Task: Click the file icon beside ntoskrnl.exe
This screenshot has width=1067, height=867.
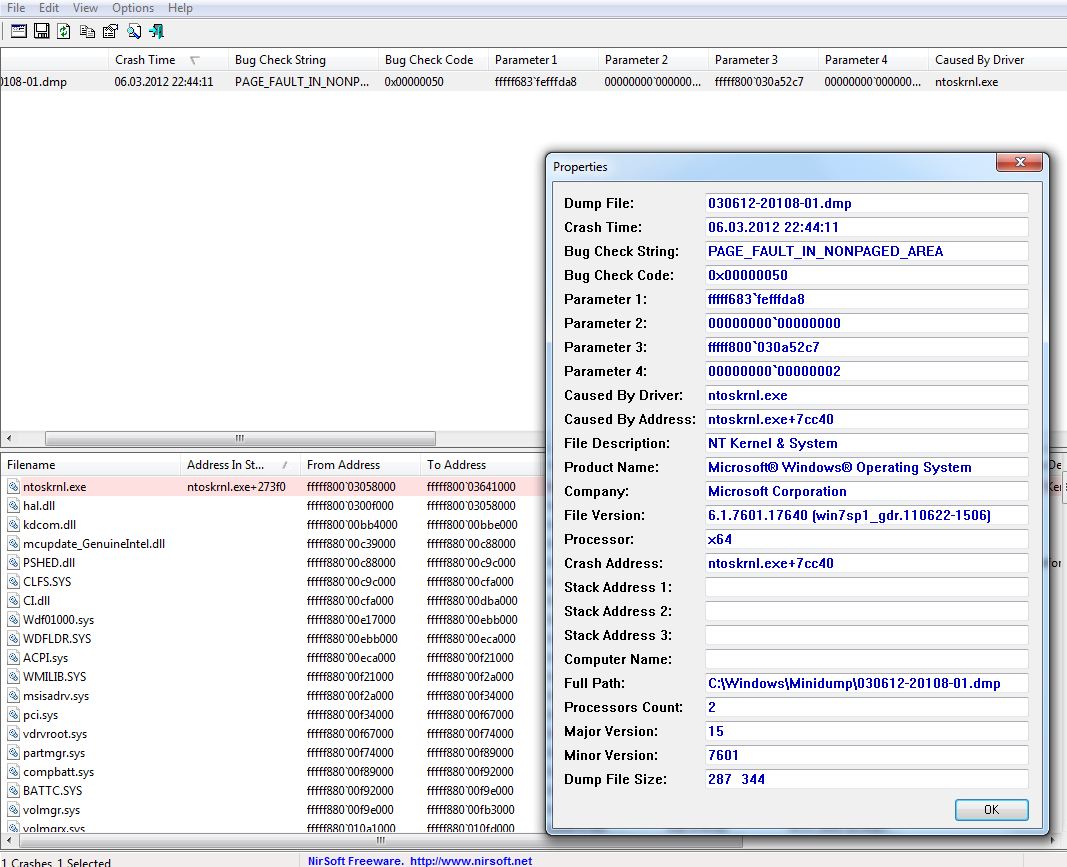Action: [x=13, y=487]
